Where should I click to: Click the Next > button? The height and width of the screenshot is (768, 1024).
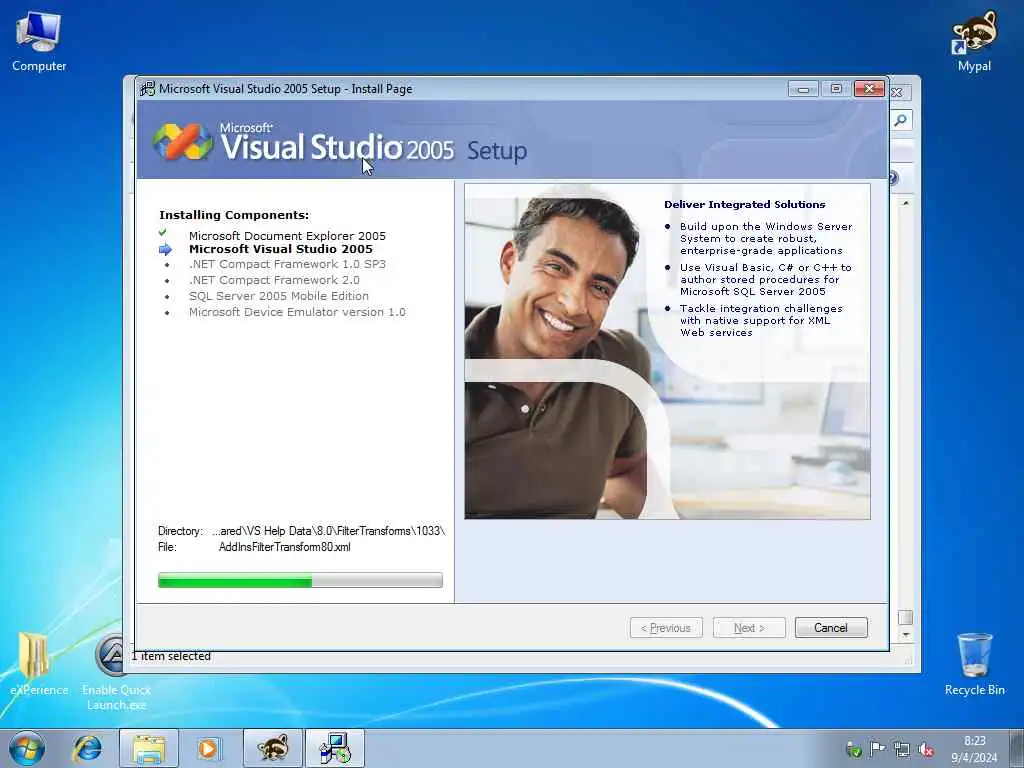(749, 628)
